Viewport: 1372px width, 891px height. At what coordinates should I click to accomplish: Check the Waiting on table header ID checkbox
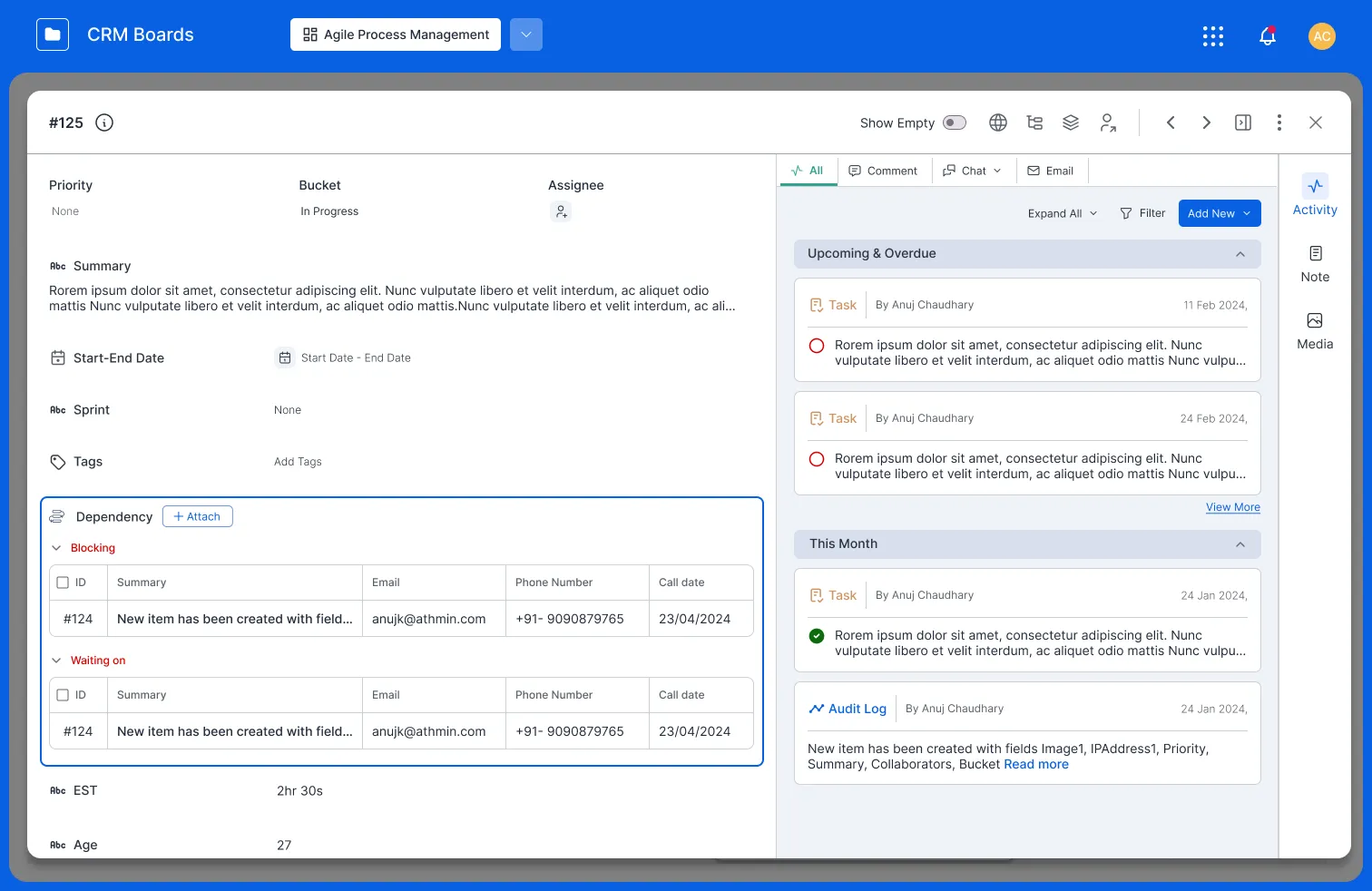[x=63, y=695]
